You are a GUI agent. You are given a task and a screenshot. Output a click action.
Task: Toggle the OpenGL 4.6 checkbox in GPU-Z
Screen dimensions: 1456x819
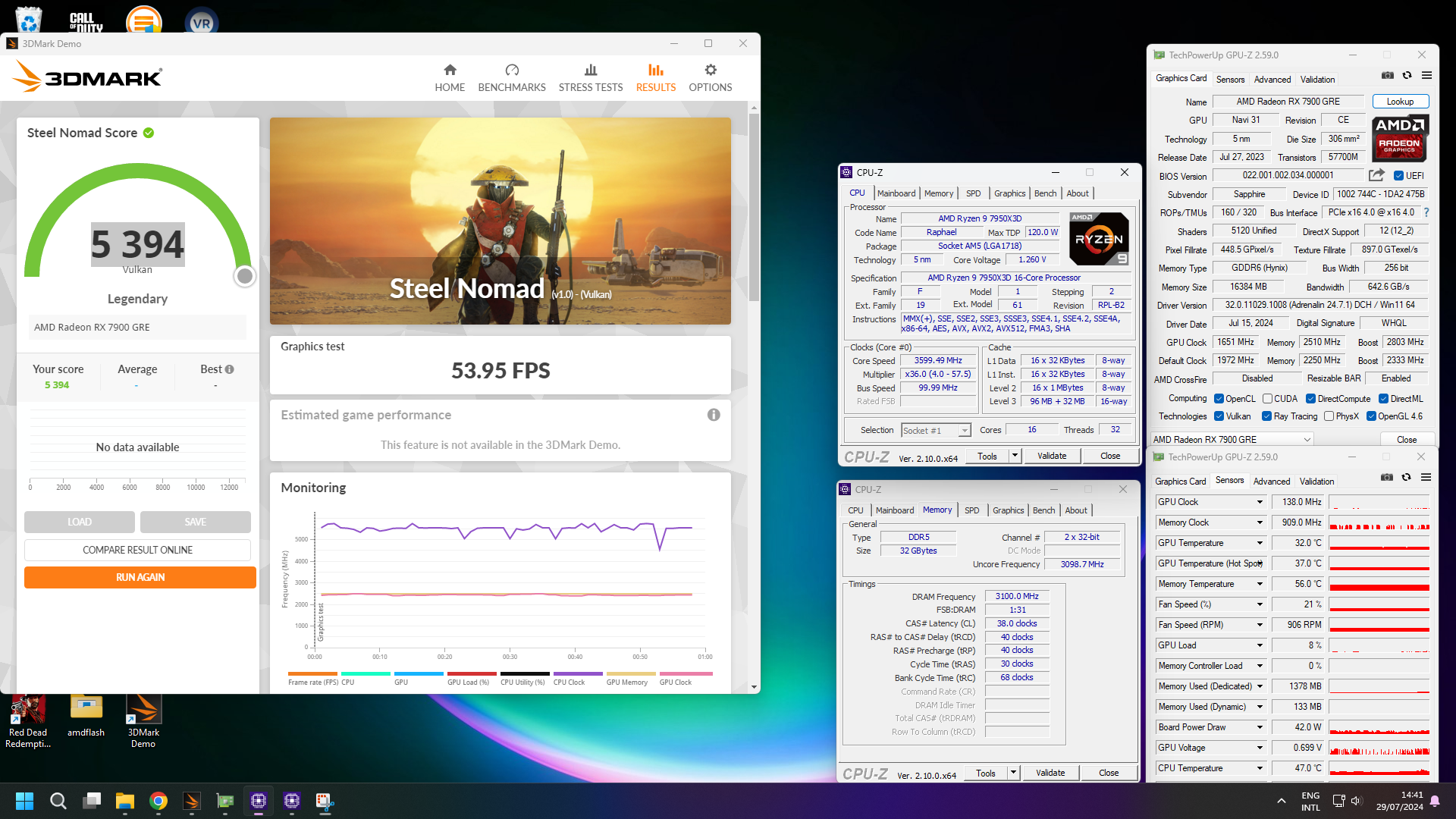tap(1371, 416)
